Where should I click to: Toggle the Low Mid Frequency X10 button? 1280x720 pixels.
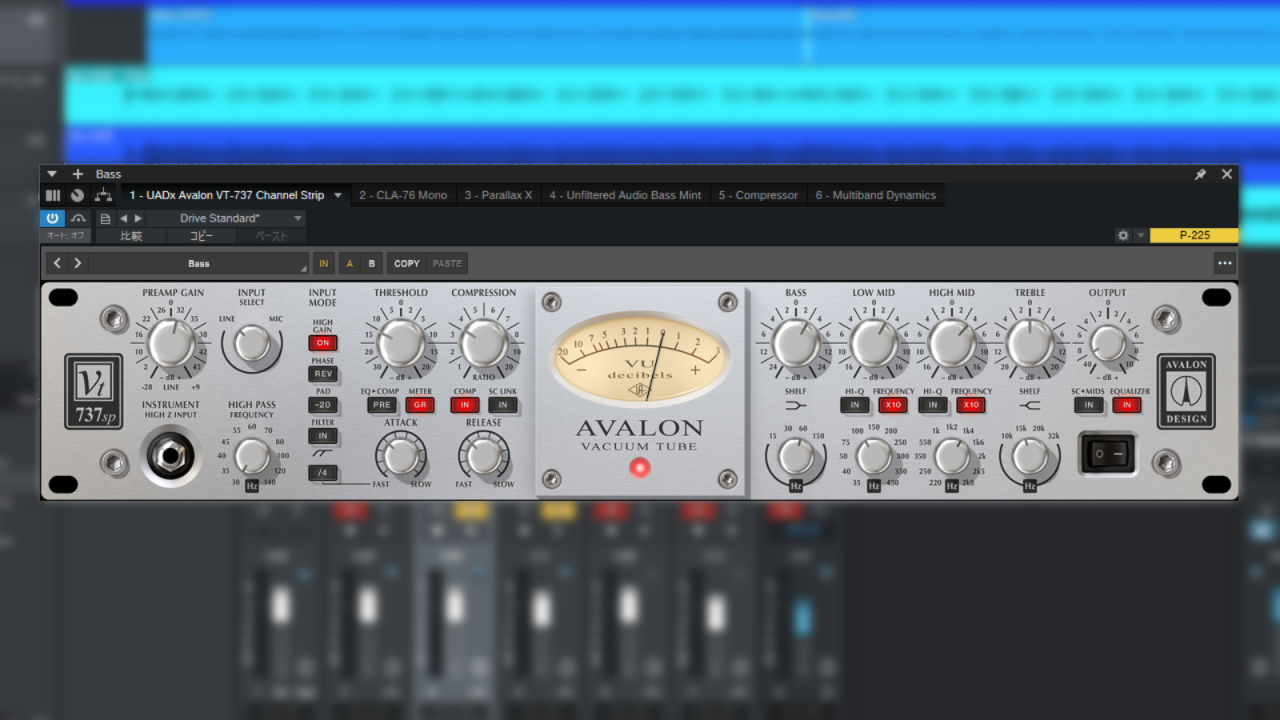point(892,405)
